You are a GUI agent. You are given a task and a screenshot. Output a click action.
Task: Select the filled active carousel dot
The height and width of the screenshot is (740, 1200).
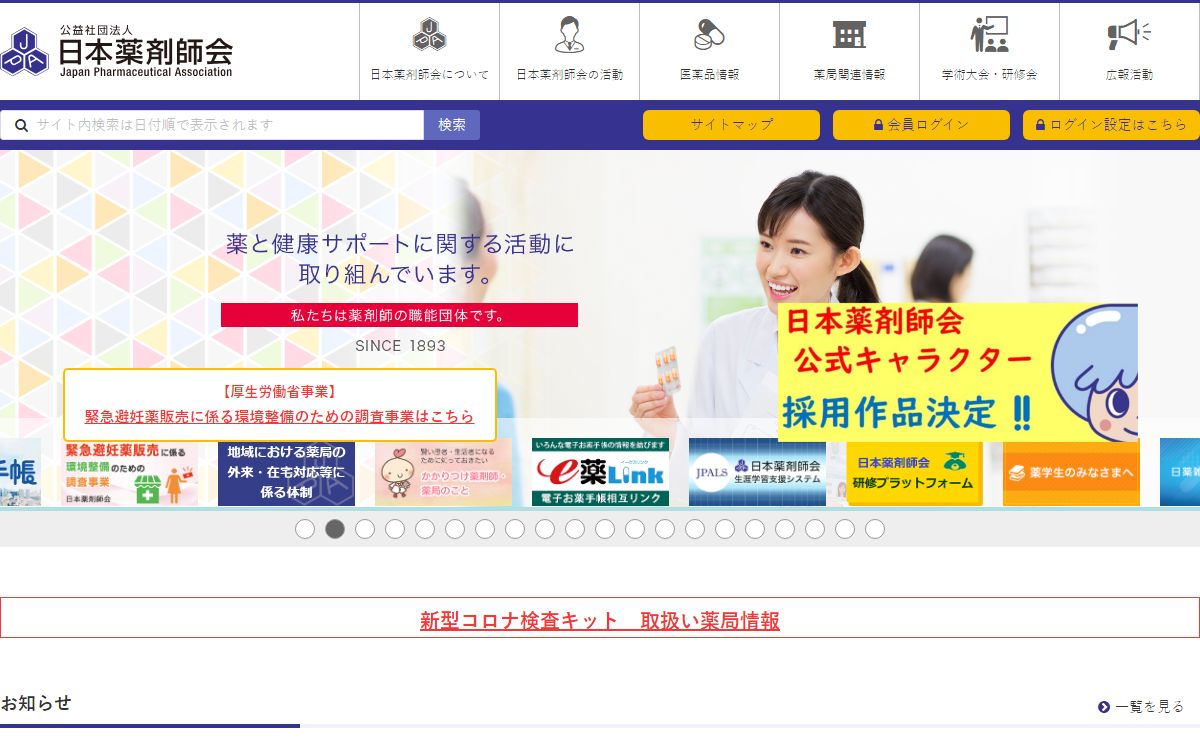[335, 529]
